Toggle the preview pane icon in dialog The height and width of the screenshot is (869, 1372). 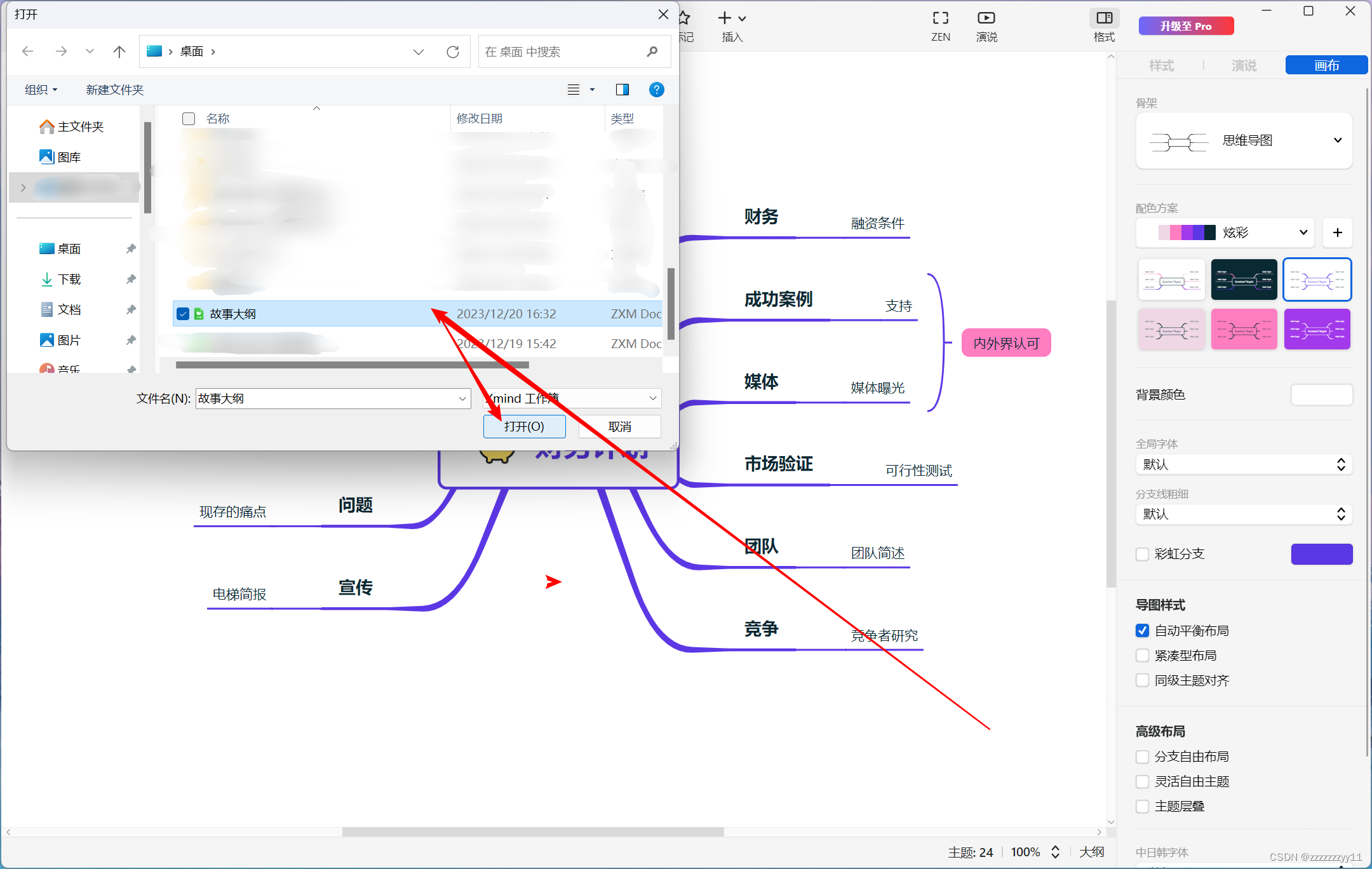pyautogui.click(x=622, y=90)
